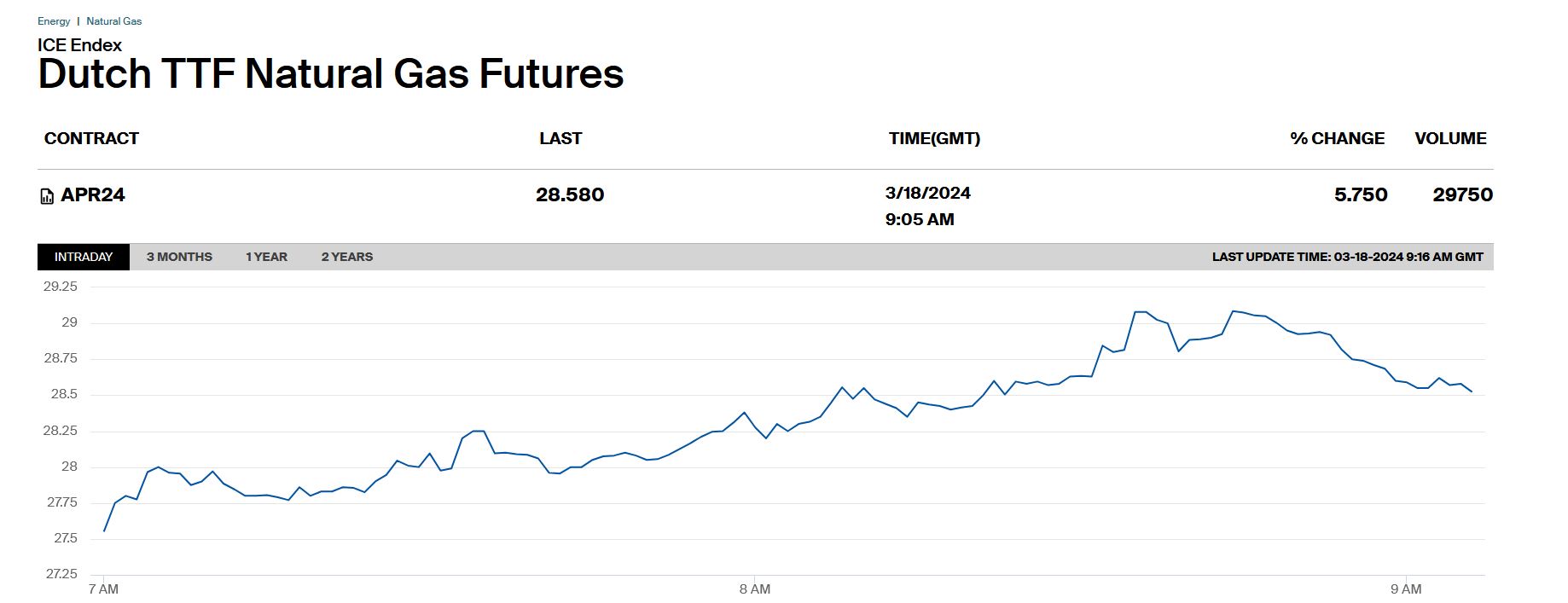Show the 2 YEARS chart range

click(x=347, y=257)
